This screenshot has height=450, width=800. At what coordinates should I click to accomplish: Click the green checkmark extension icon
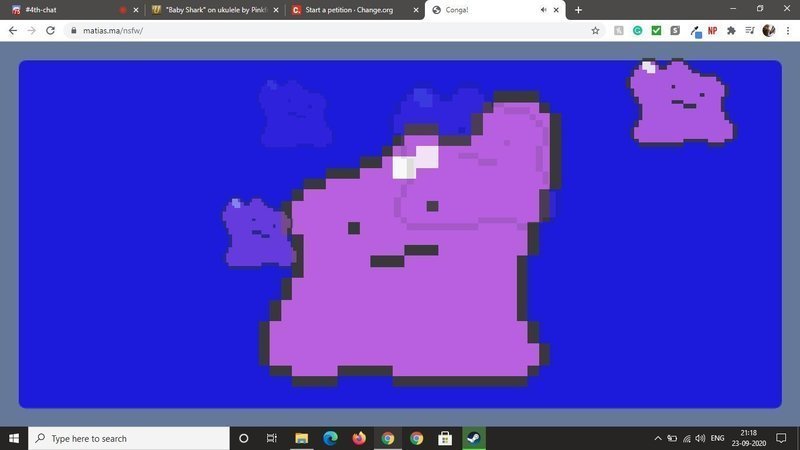(x=656, y=30)
